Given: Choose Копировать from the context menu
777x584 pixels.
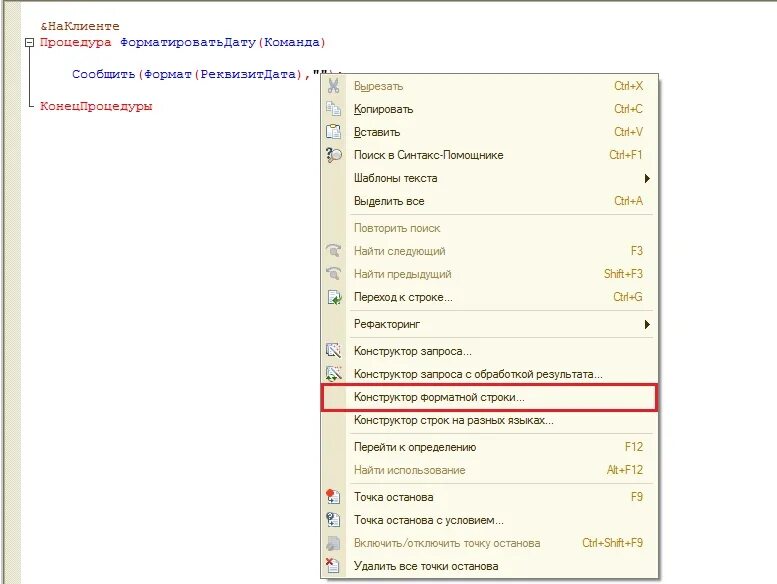Looking at the screenshot, I should pos(490,109).
